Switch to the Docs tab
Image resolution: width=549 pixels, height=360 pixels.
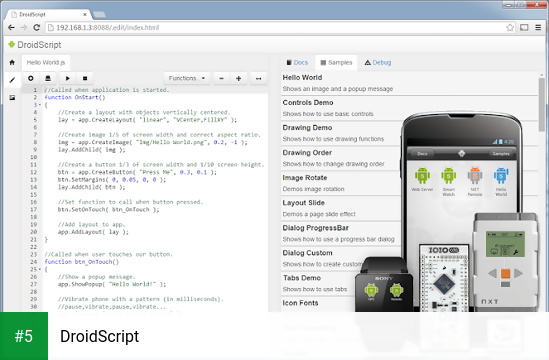coord(297,63)
